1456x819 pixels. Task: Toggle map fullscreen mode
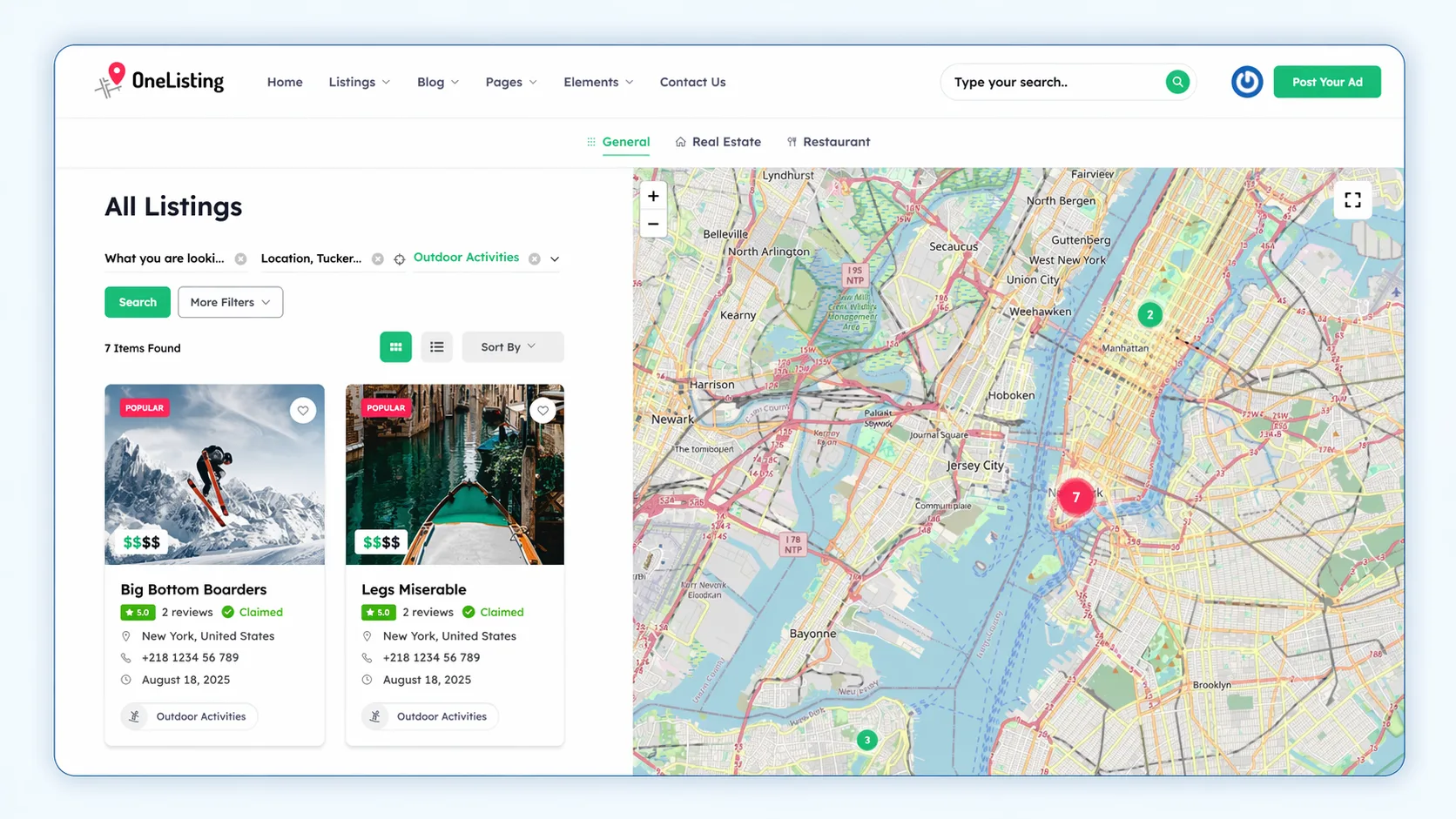point(1352,200)
